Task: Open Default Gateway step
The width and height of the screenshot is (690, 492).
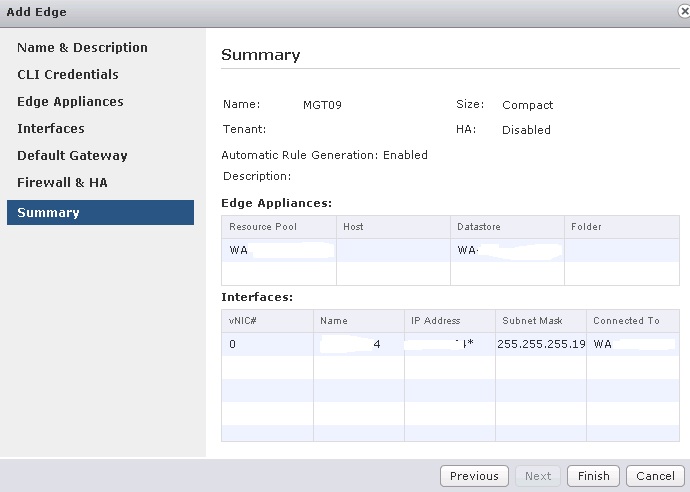Action: click(72, 156)
